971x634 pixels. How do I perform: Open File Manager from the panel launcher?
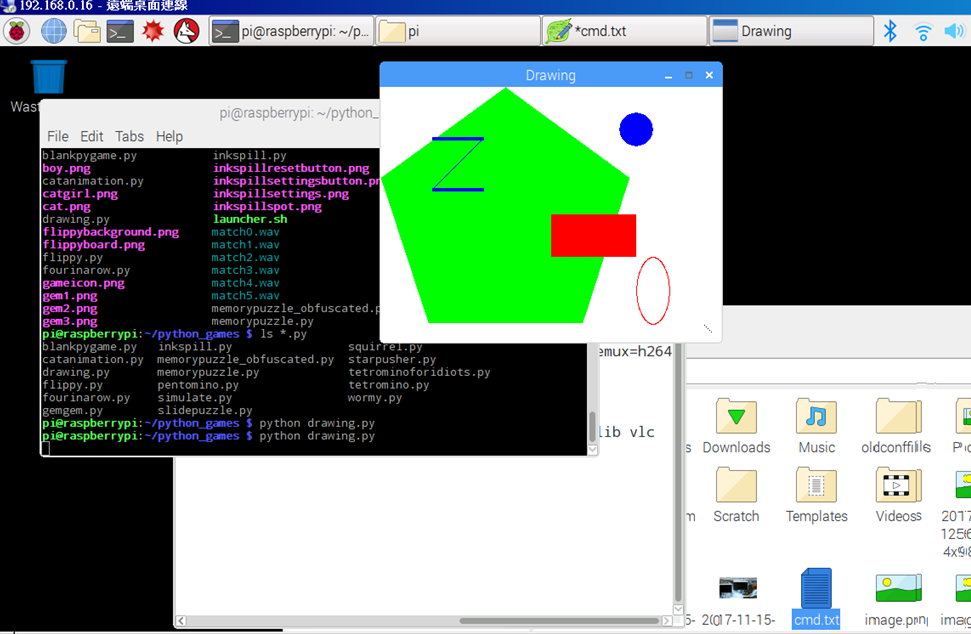[87, 31]
